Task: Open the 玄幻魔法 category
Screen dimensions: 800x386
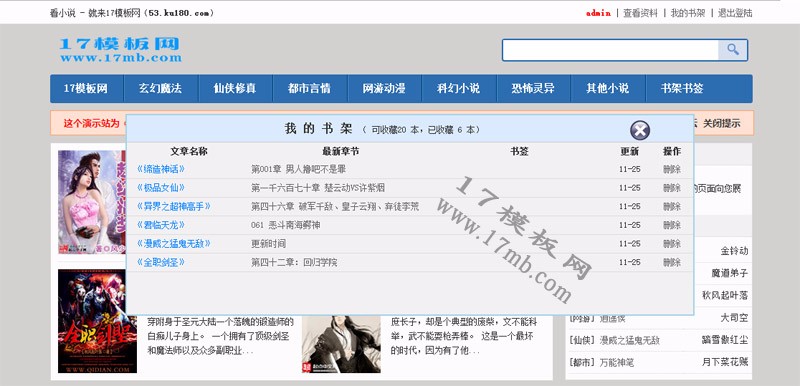Action: point(161,89)
